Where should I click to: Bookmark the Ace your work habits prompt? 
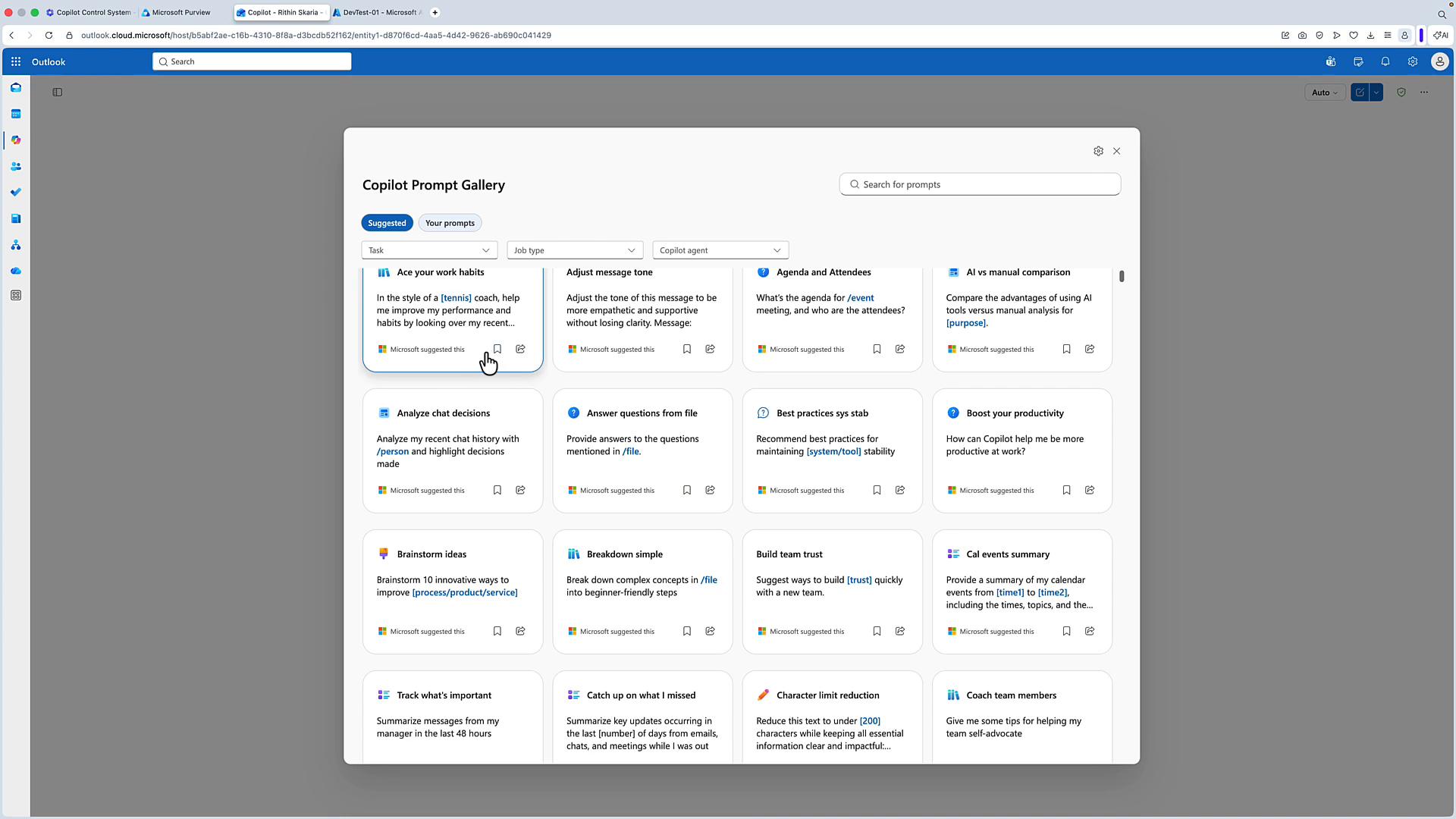pyautogui.click(x=497, y=349)
